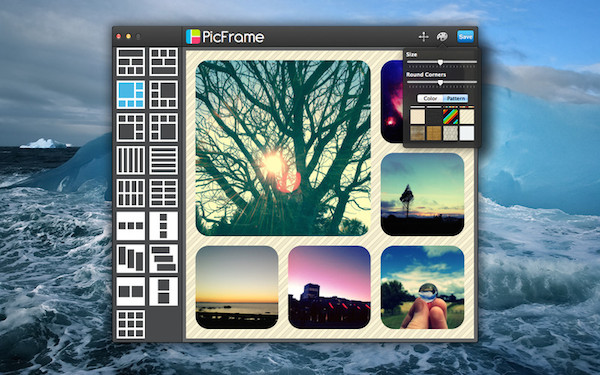
Task: Choose the plain white pattern swatch
Action: 467,133
